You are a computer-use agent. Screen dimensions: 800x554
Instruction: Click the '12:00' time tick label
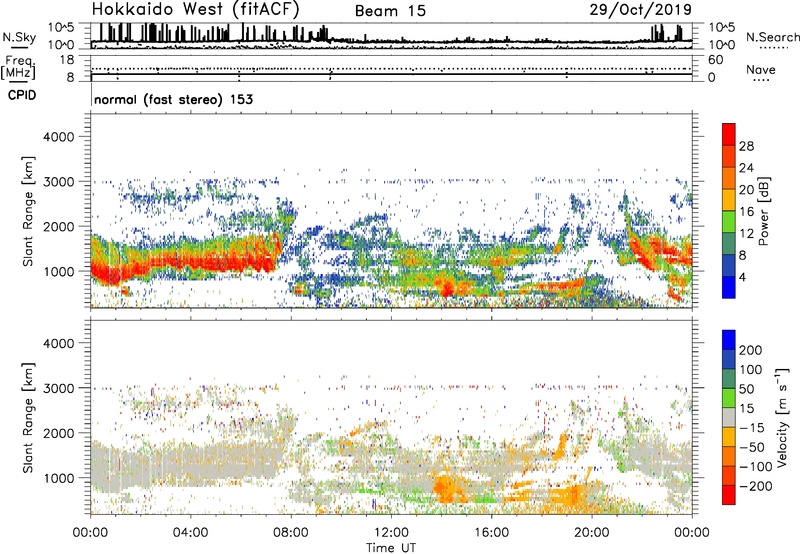391,533
